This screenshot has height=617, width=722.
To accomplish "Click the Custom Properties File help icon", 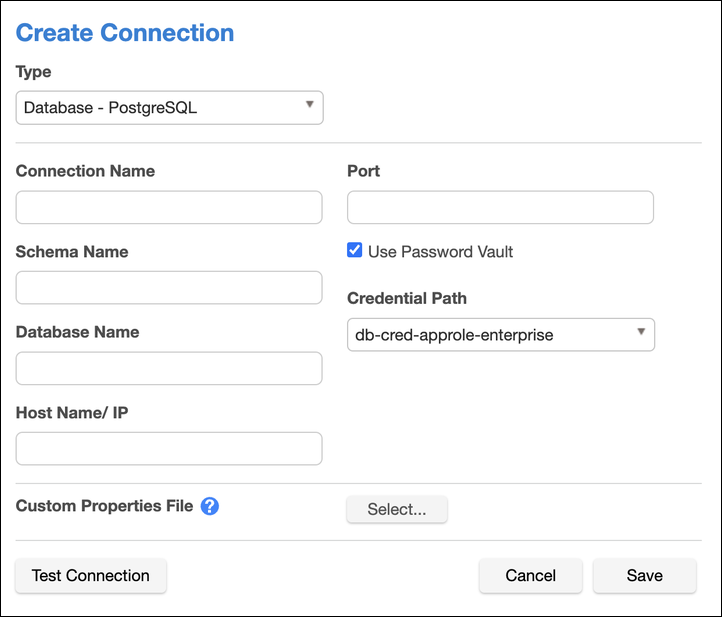I will point(210,506).
